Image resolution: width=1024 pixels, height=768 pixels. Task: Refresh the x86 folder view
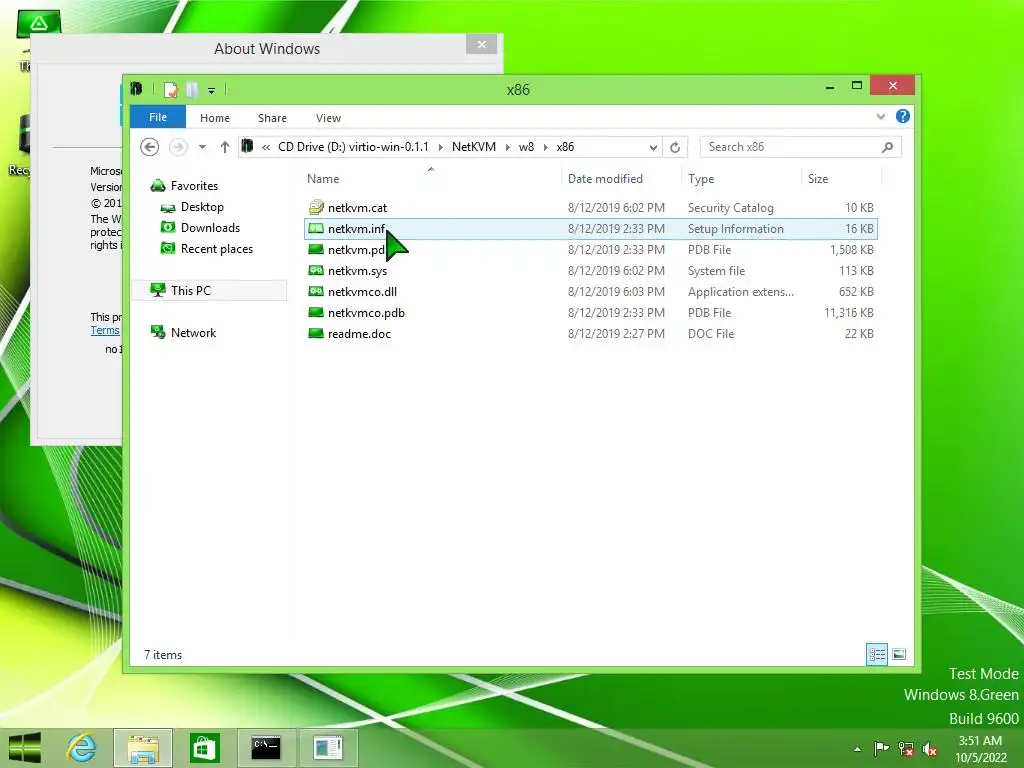point(675,147)
